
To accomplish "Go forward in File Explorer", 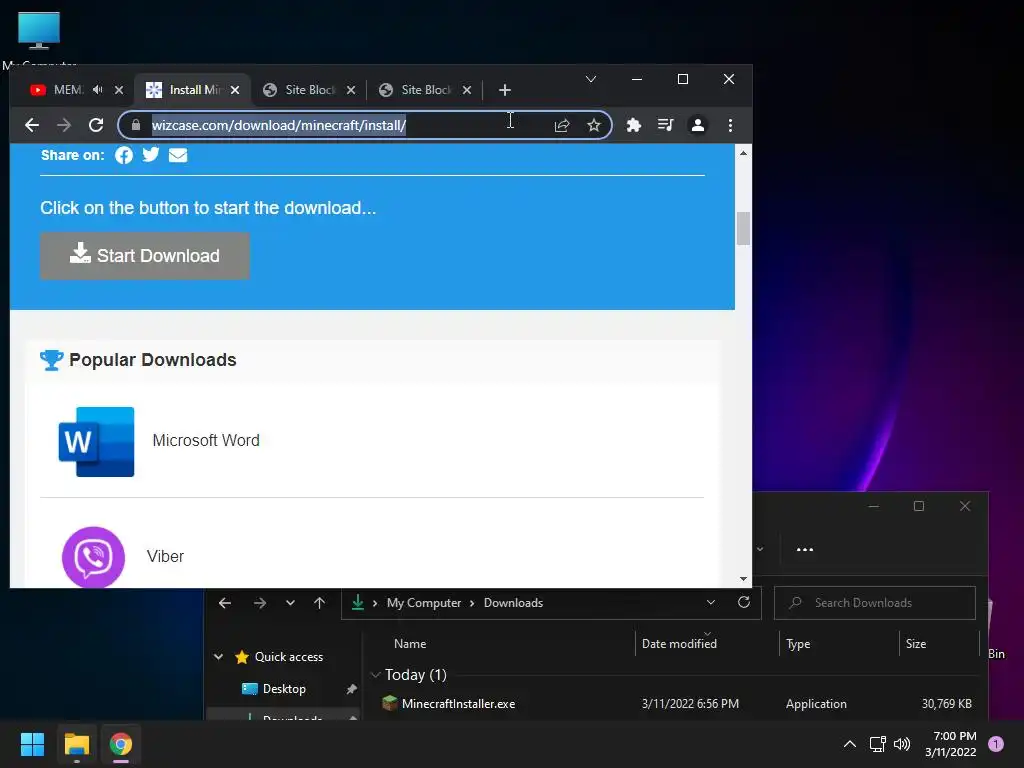I will coord(259,603).
